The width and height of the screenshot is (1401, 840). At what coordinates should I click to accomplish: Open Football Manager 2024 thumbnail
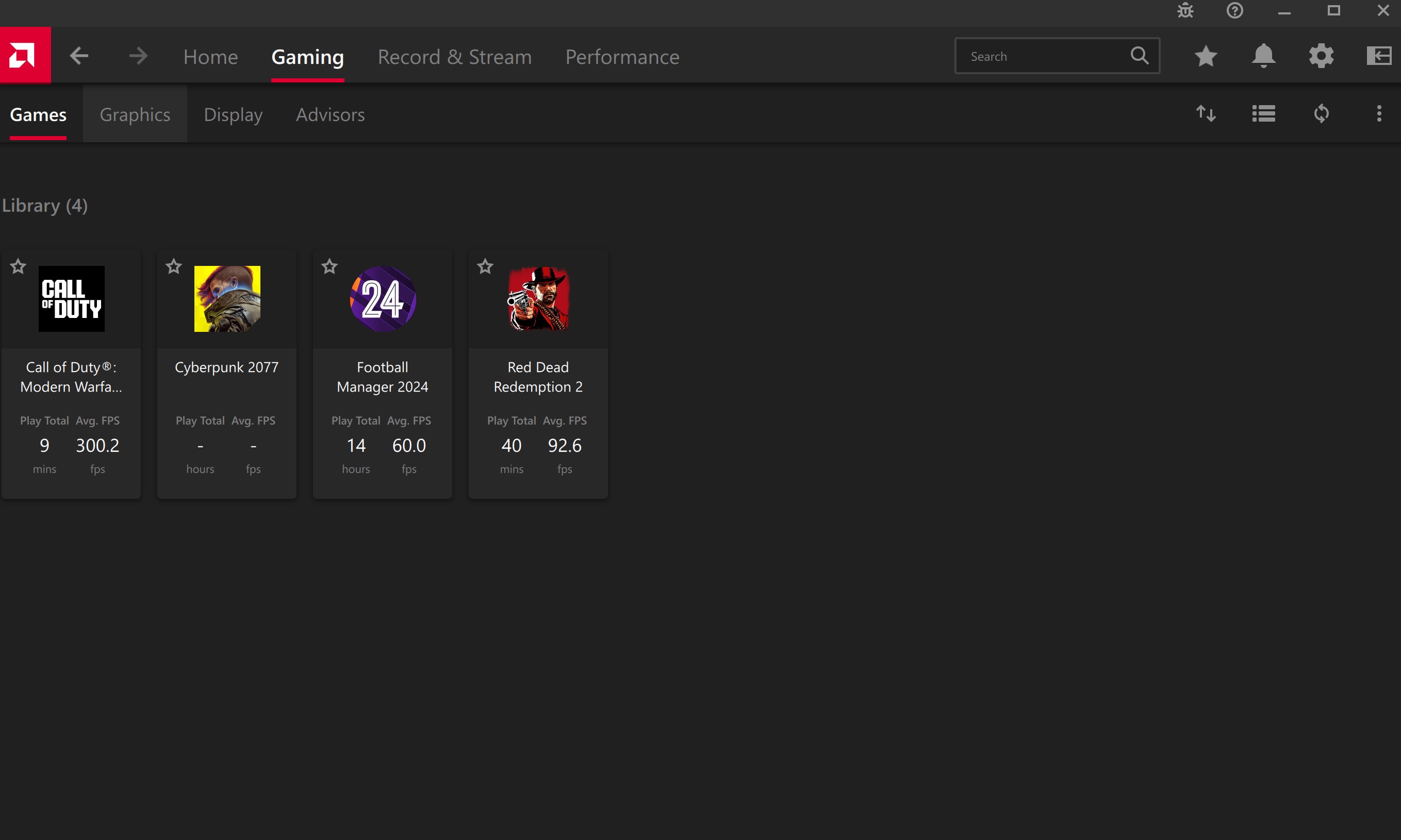[x=383, y=299]
